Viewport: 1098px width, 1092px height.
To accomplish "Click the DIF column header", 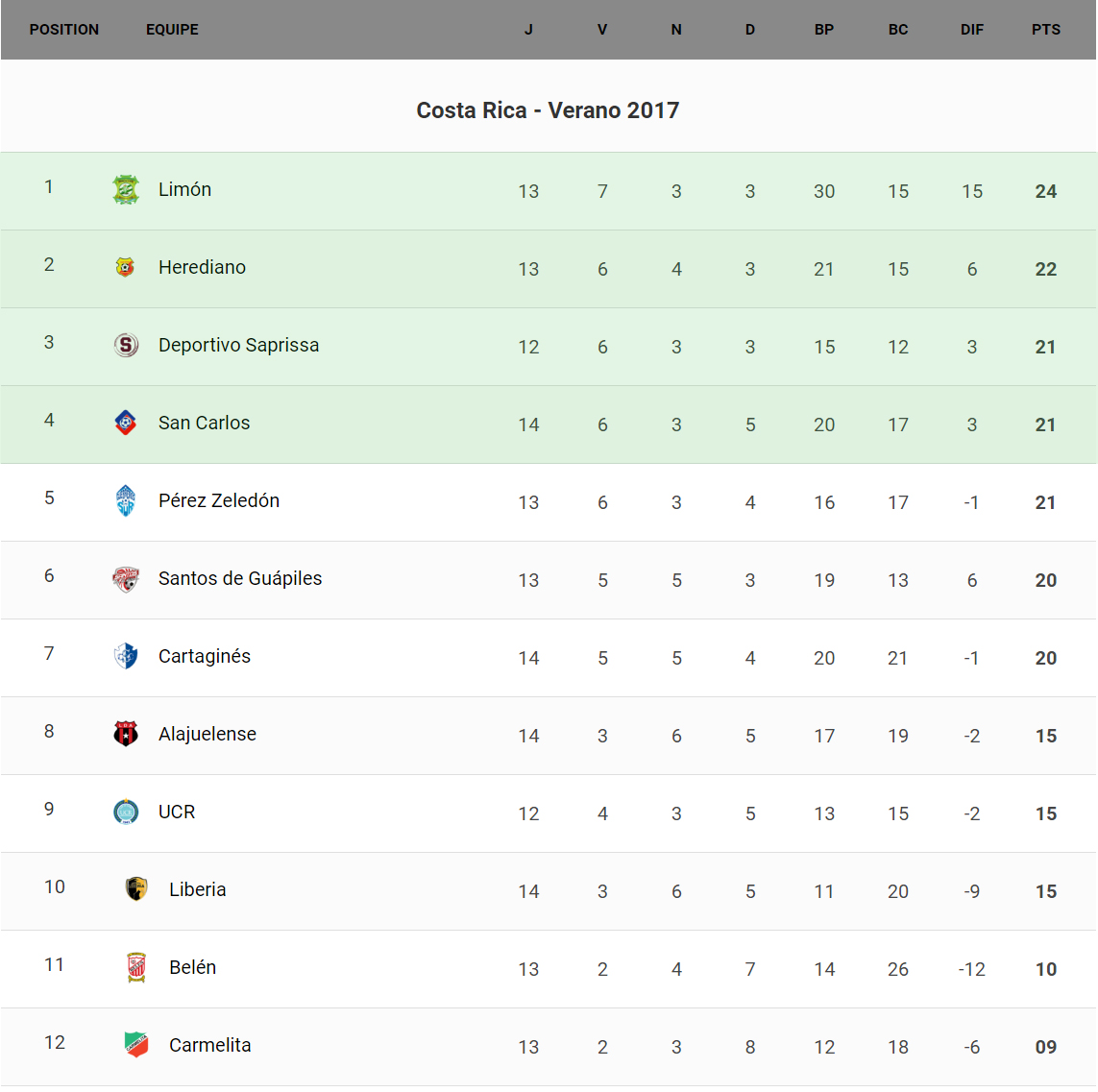I will point(971,30).
